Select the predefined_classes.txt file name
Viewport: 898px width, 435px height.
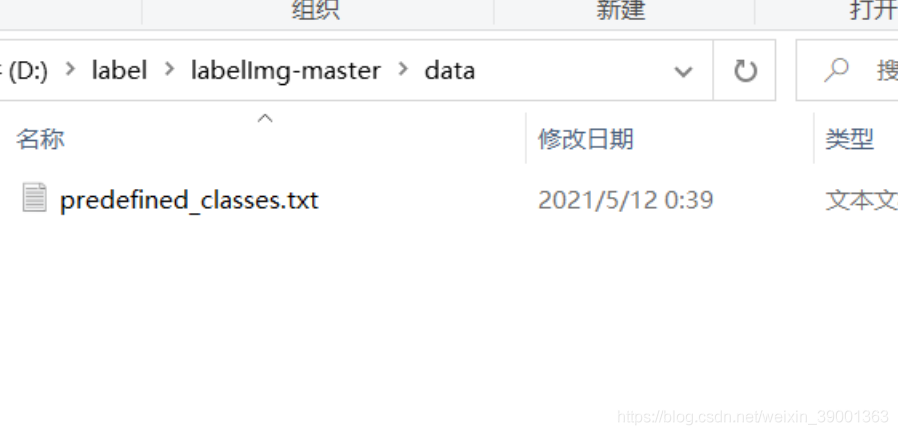(189, 200)
